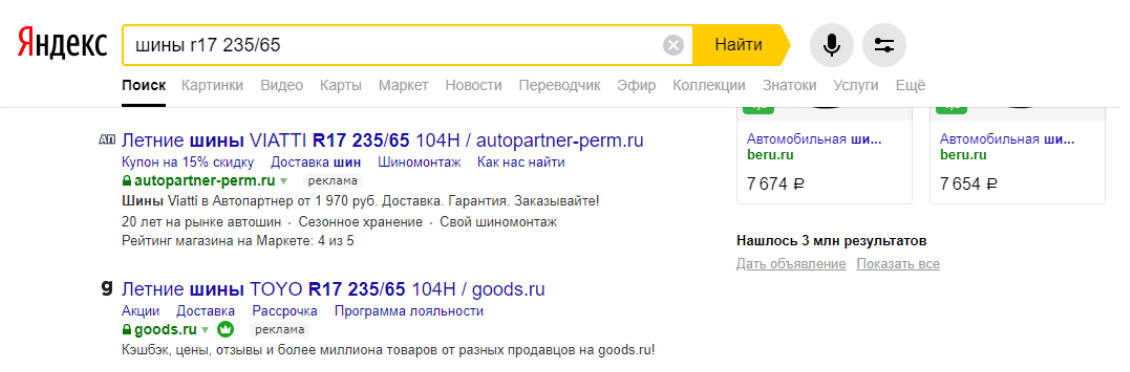Open the Карты tab
The image size is (1130, 372).
(341, 86)
